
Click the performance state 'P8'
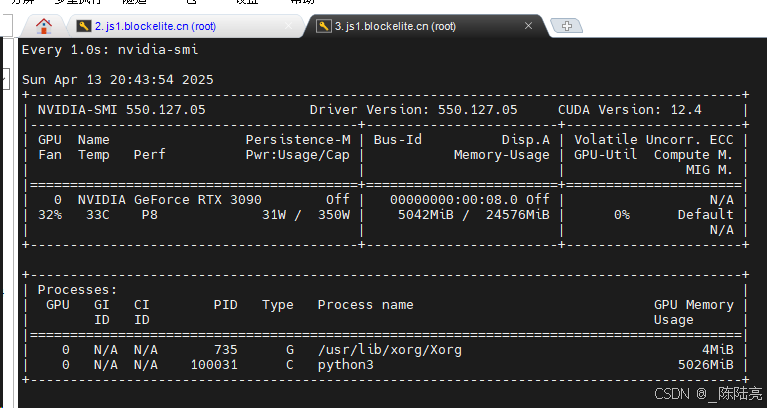[x=150, y=215]
